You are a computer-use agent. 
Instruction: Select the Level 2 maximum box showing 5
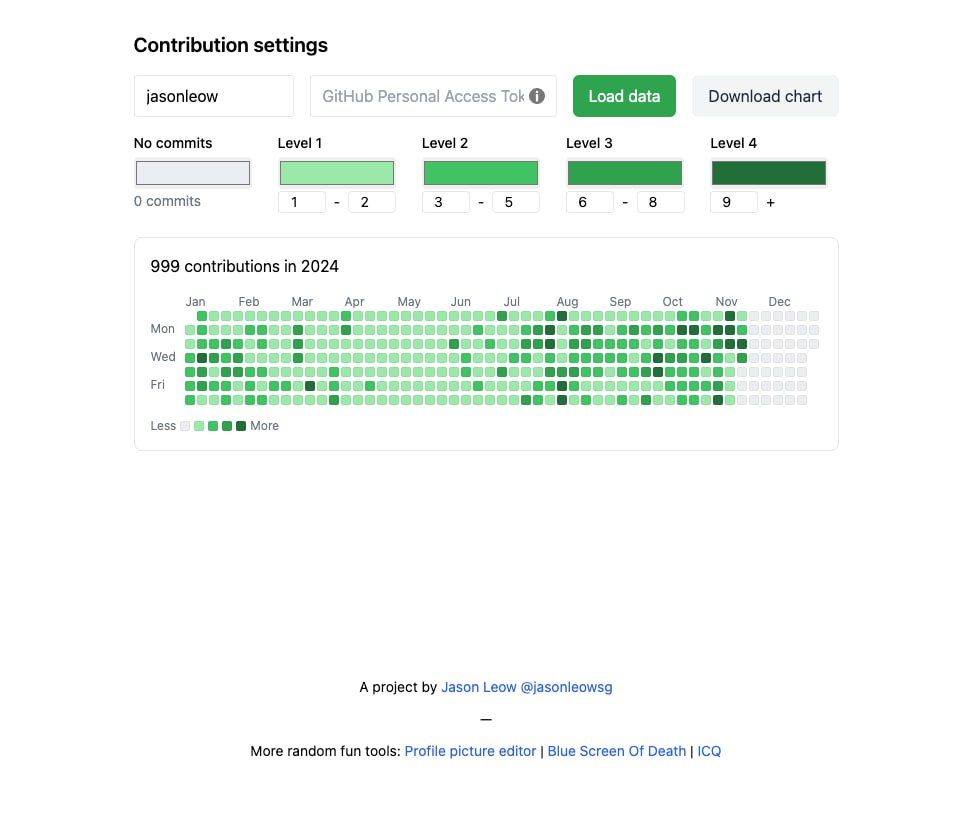click(516, 202)
